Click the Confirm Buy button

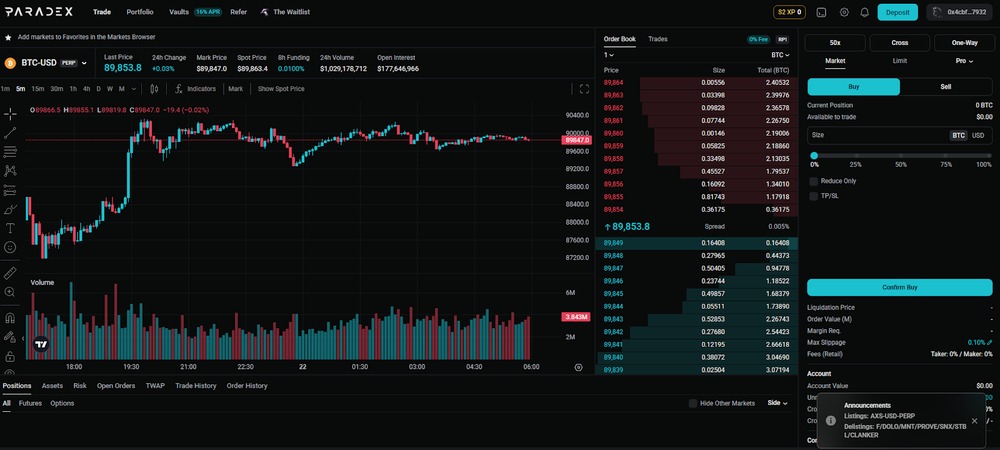pos(899,287)
